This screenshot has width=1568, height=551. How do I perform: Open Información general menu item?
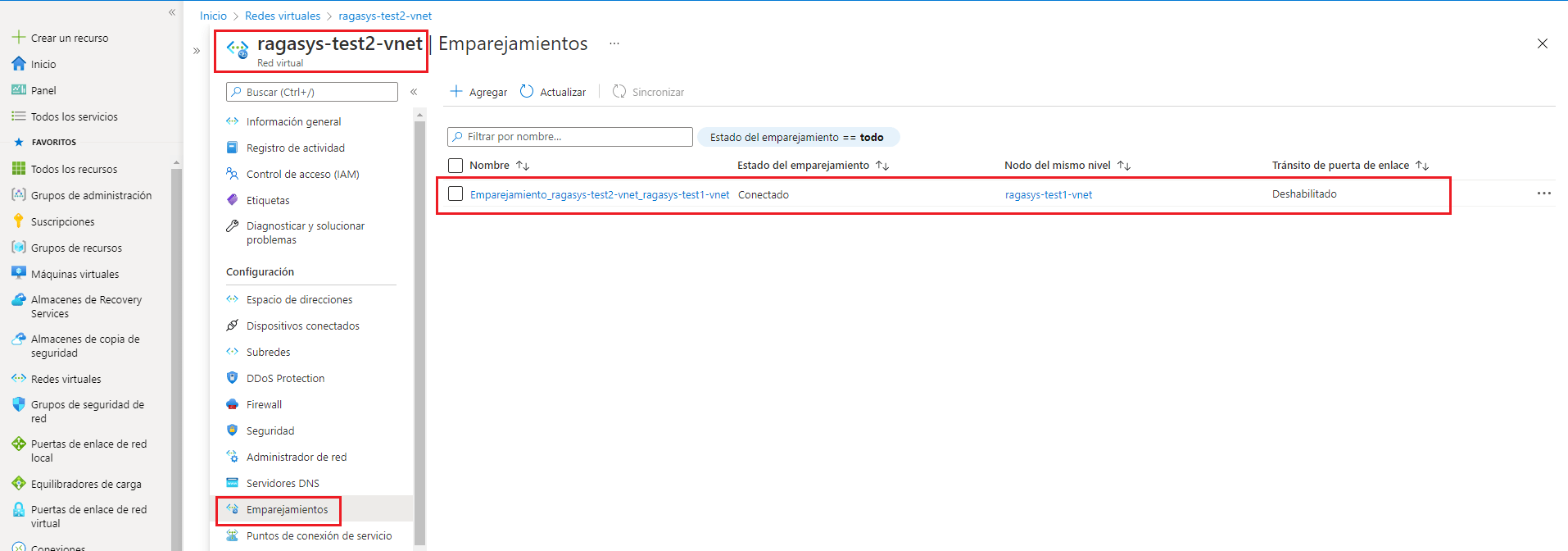point(294,121)
